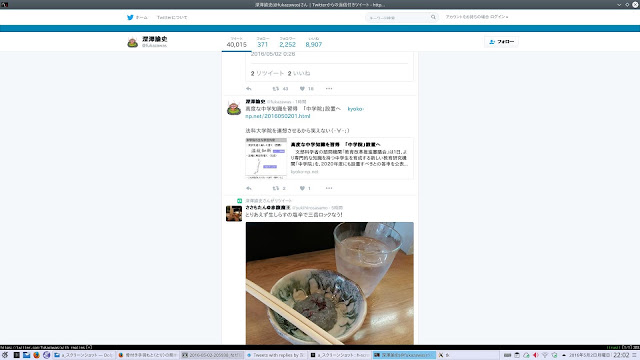Click the profile avatar in header bar
The width and height of the screenshot is (640, 360).
click(132, 42)
